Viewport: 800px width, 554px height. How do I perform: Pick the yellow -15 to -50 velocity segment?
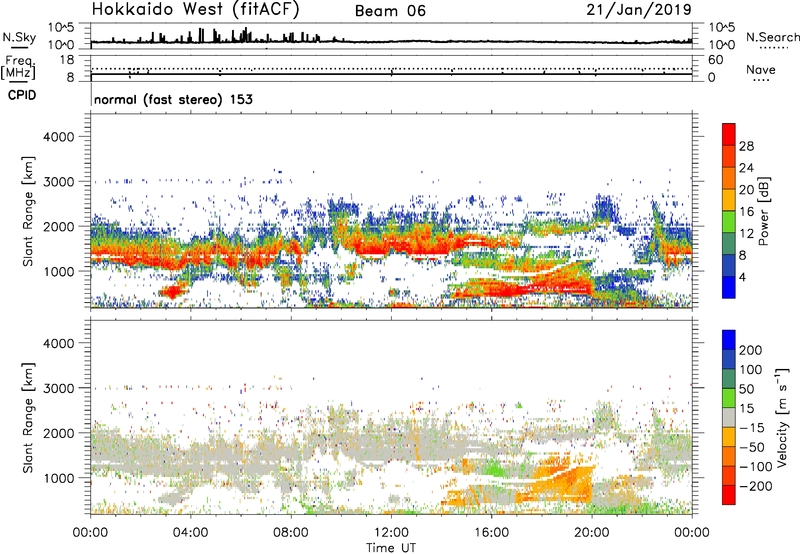coord(729,437)
